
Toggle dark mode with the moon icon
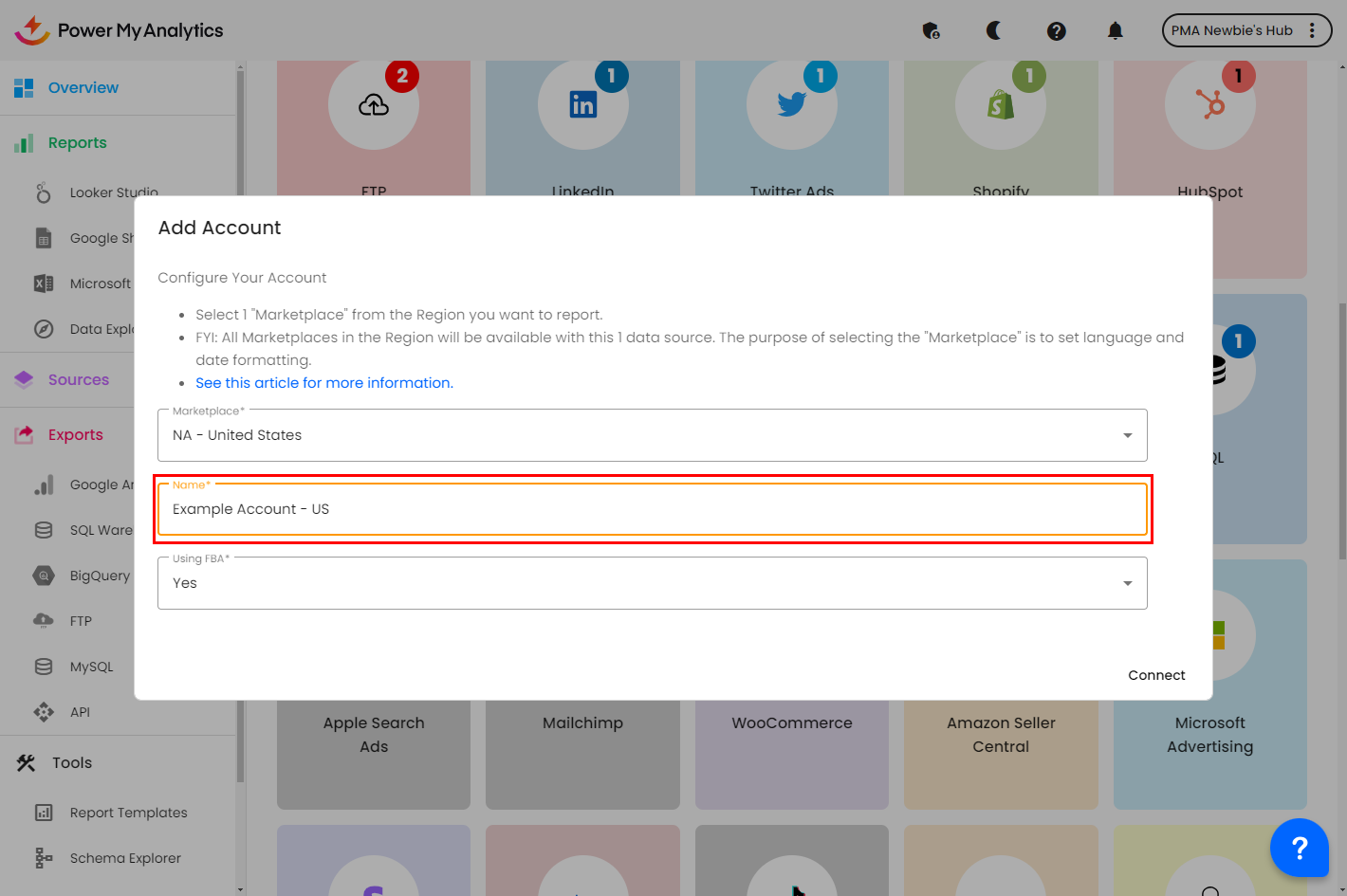click(993, 30)
